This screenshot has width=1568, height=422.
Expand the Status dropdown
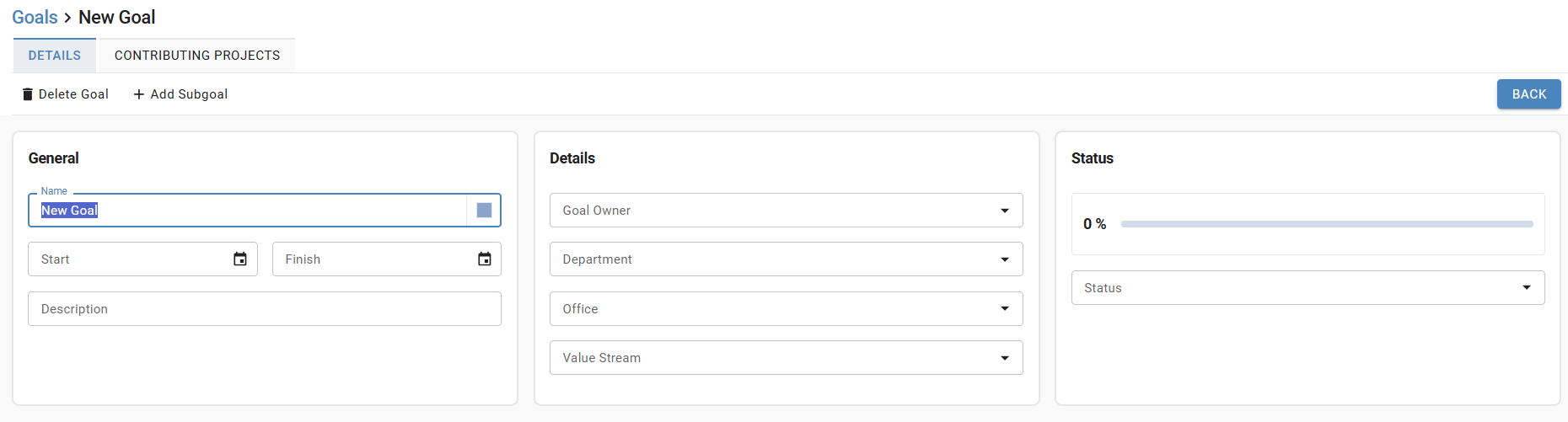[1308, 288]
